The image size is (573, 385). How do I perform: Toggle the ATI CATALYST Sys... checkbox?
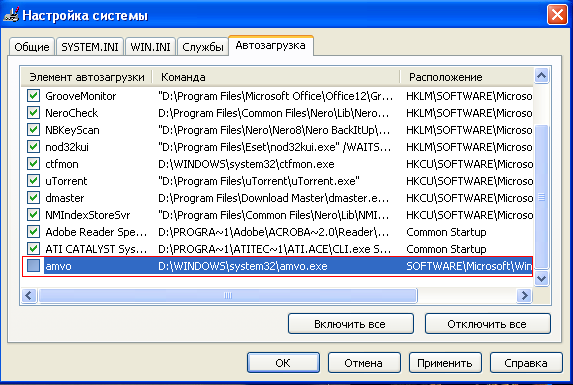[33, 249]
